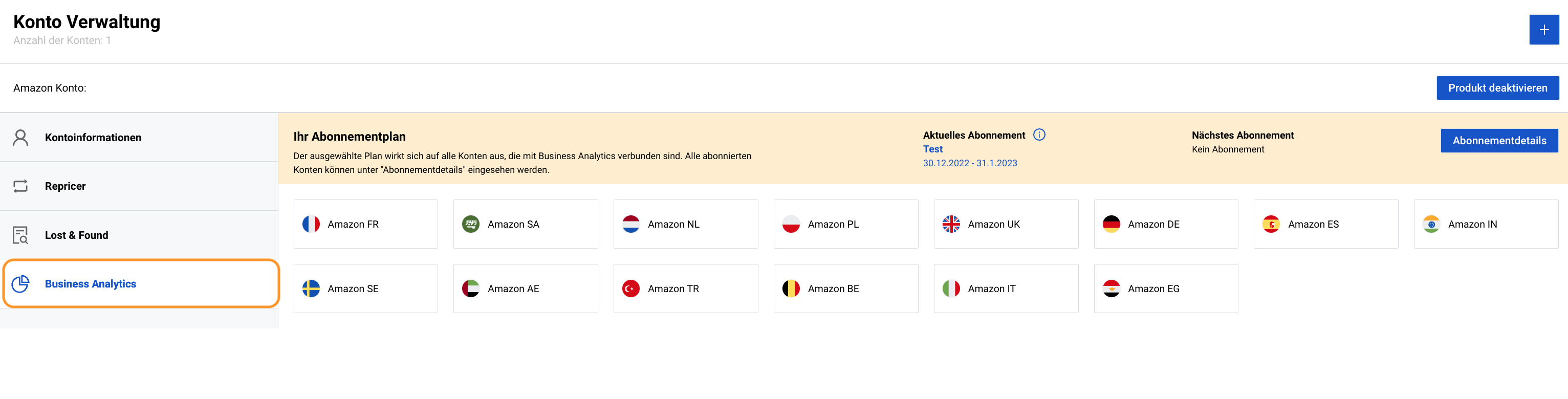Click the Lost & Found document icon
The image size is (1568, 399).
click(x=20, y=235)
